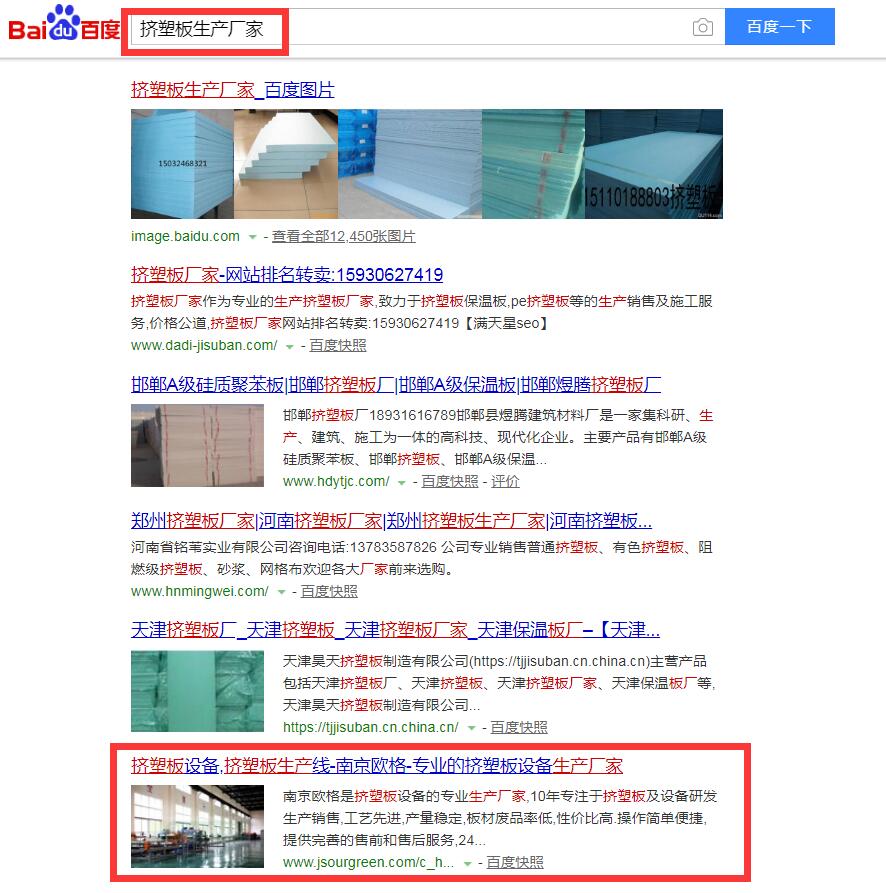Expand dropdown arrow next to tjjisuban.cn.china.cn
Viewport: 886px width, 893px height.
pyautogui.click(x=471, y=728)
